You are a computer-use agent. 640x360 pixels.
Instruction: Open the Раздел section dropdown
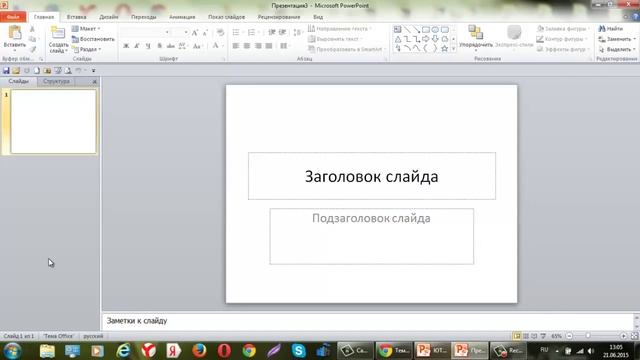[87, 49]
